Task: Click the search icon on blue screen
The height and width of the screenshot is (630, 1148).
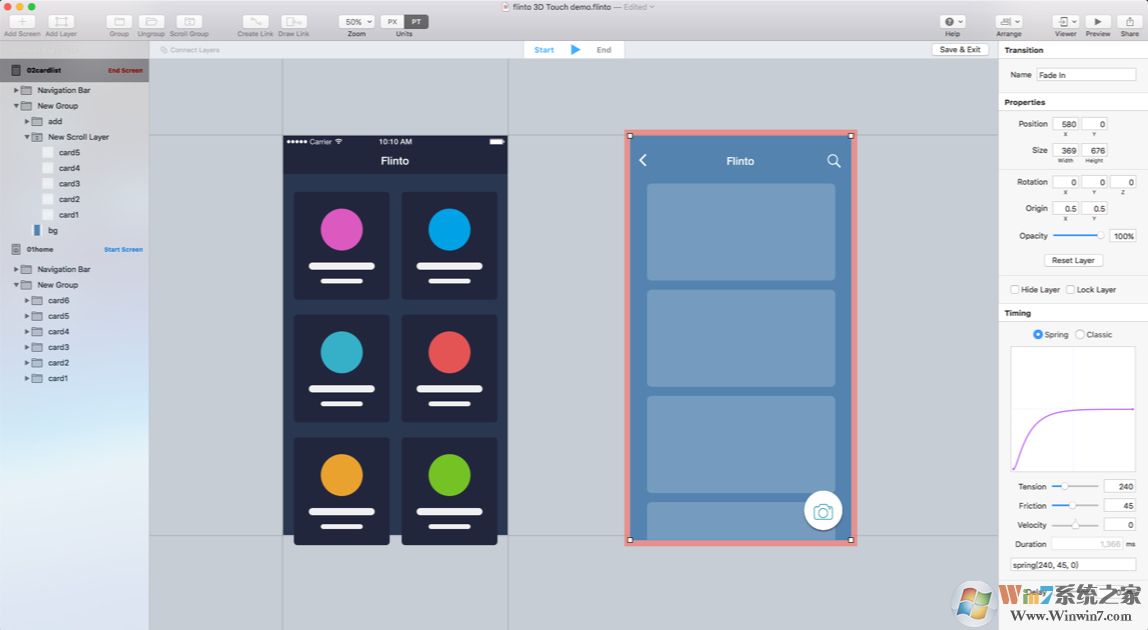Action: [833, 160]
